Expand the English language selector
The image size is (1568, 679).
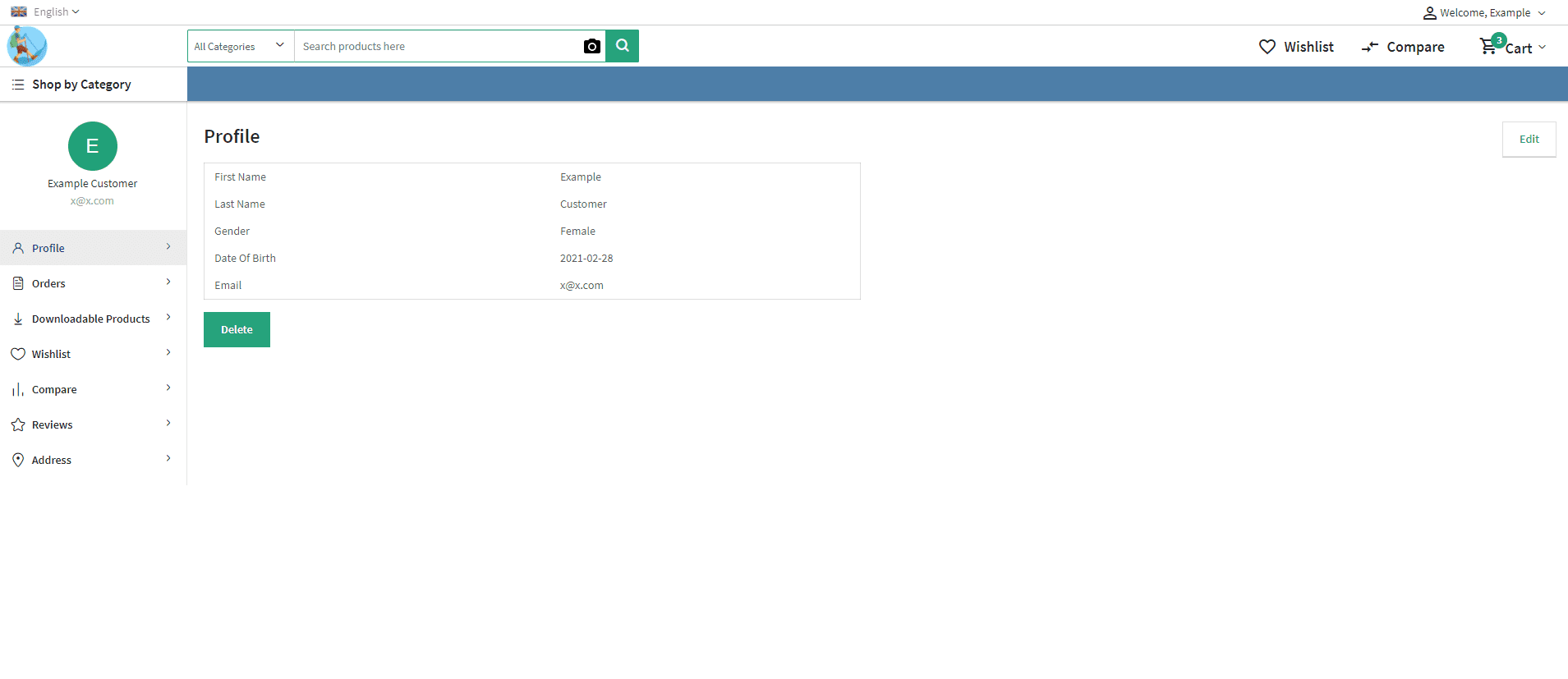[46, 11]
